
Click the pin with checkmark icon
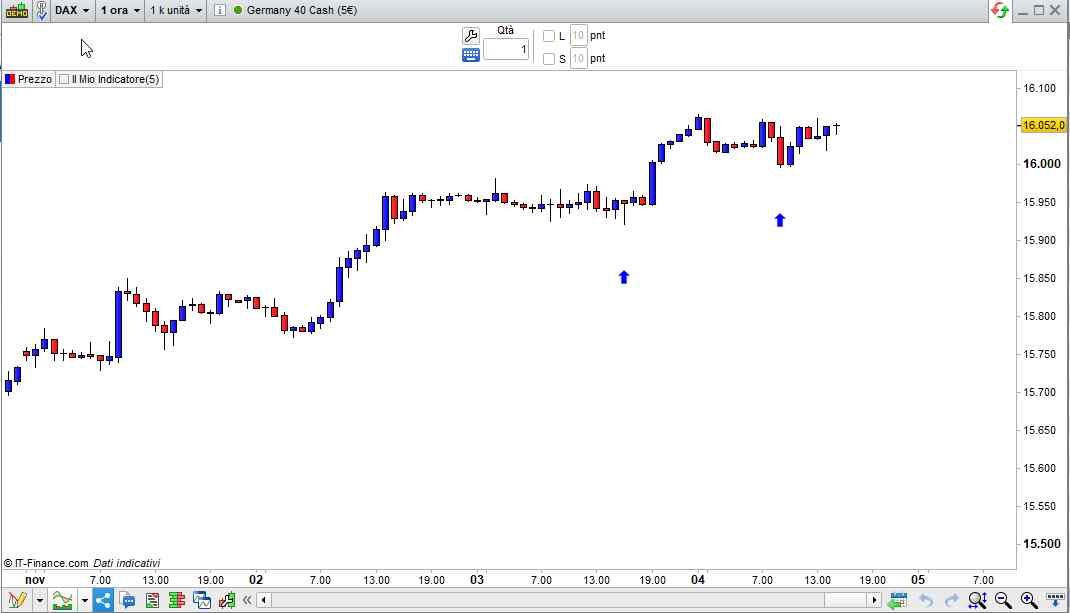[x=41, y=10]
